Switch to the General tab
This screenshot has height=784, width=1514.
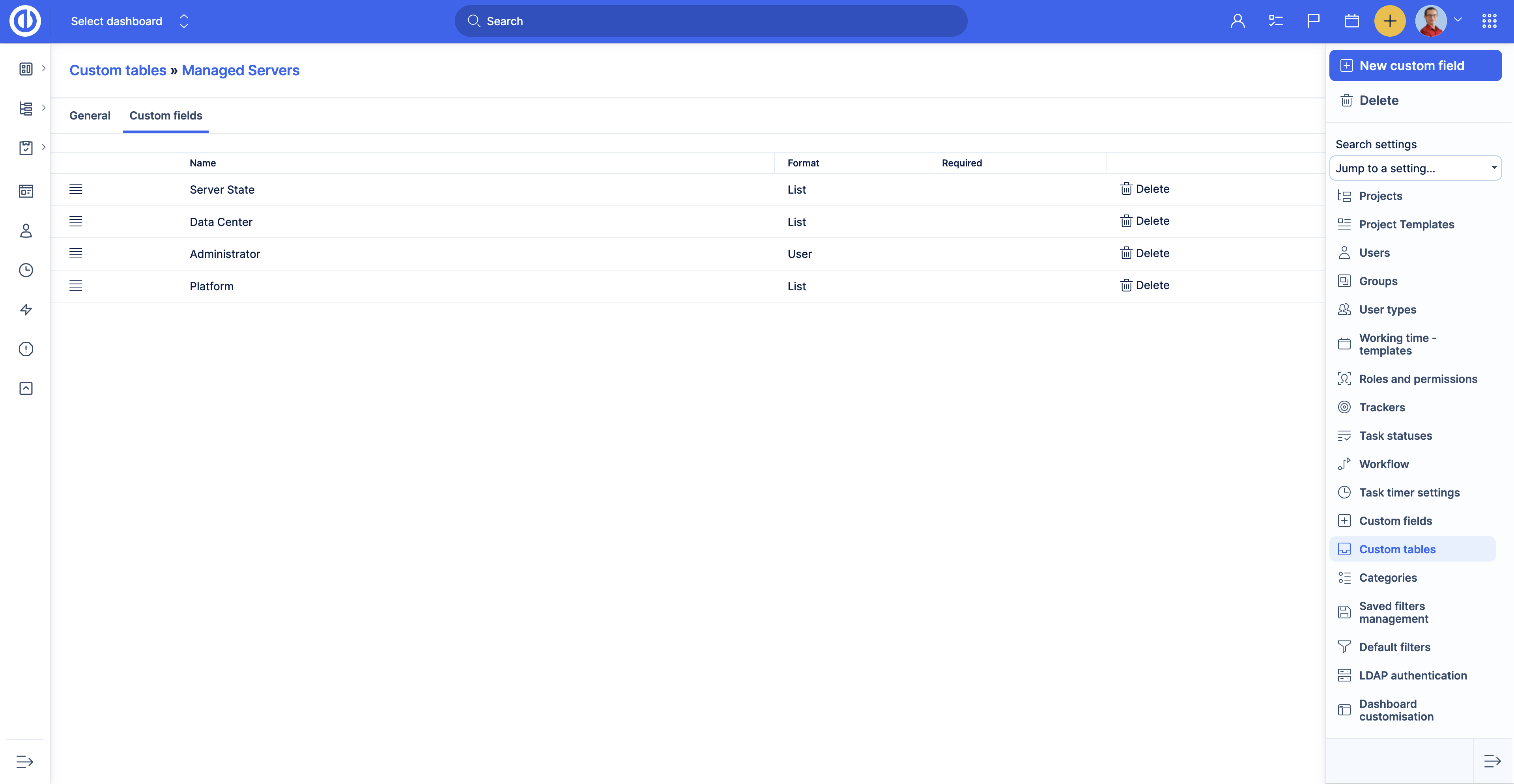90,116
